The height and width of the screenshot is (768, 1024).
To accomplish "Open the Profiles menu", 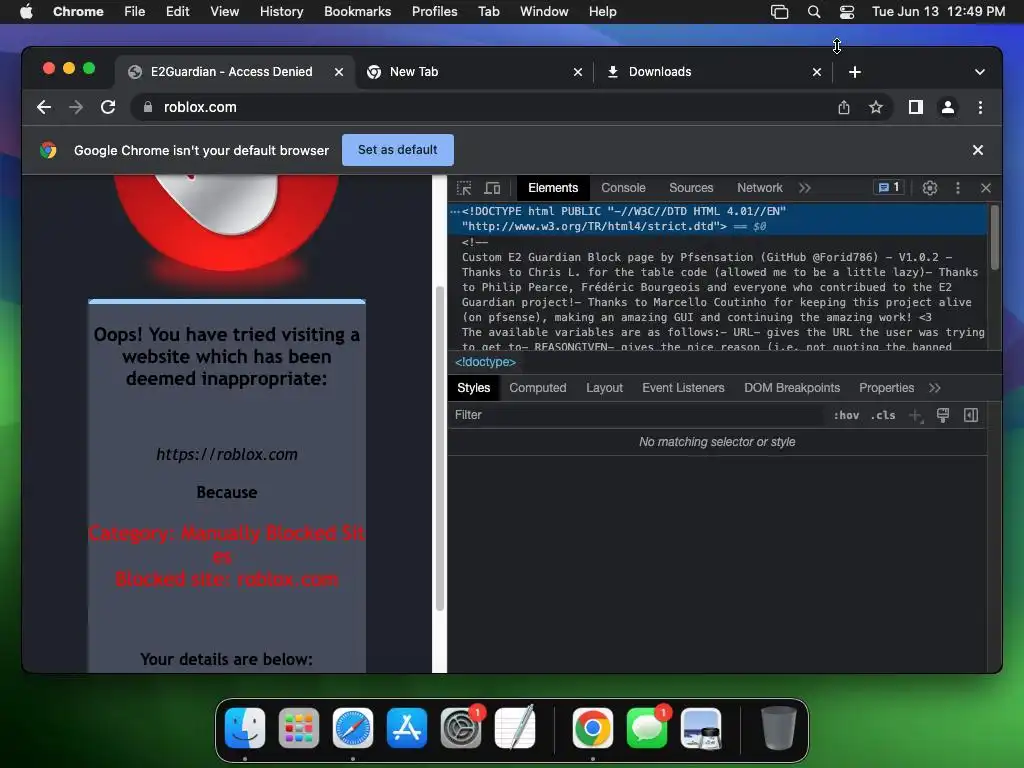I will point(434,12).
